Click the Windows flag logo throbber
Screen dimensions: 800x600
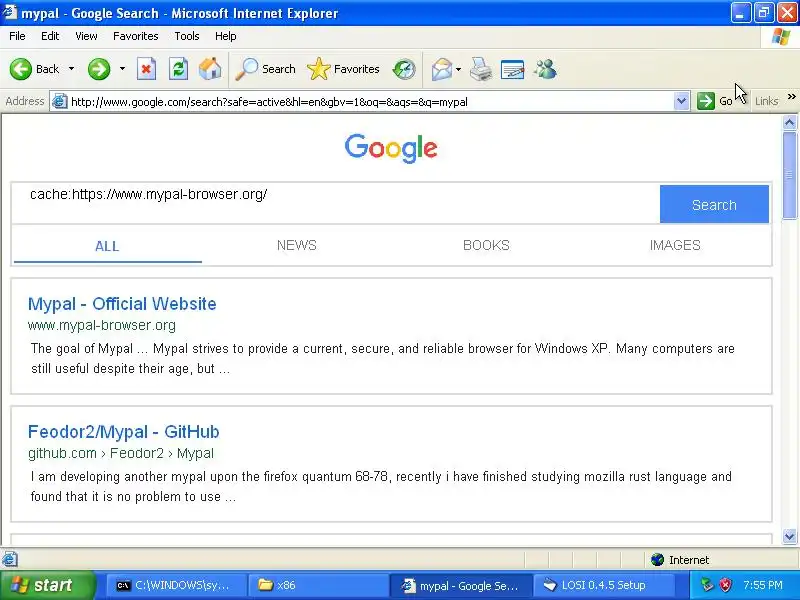(x=781, y=36)
